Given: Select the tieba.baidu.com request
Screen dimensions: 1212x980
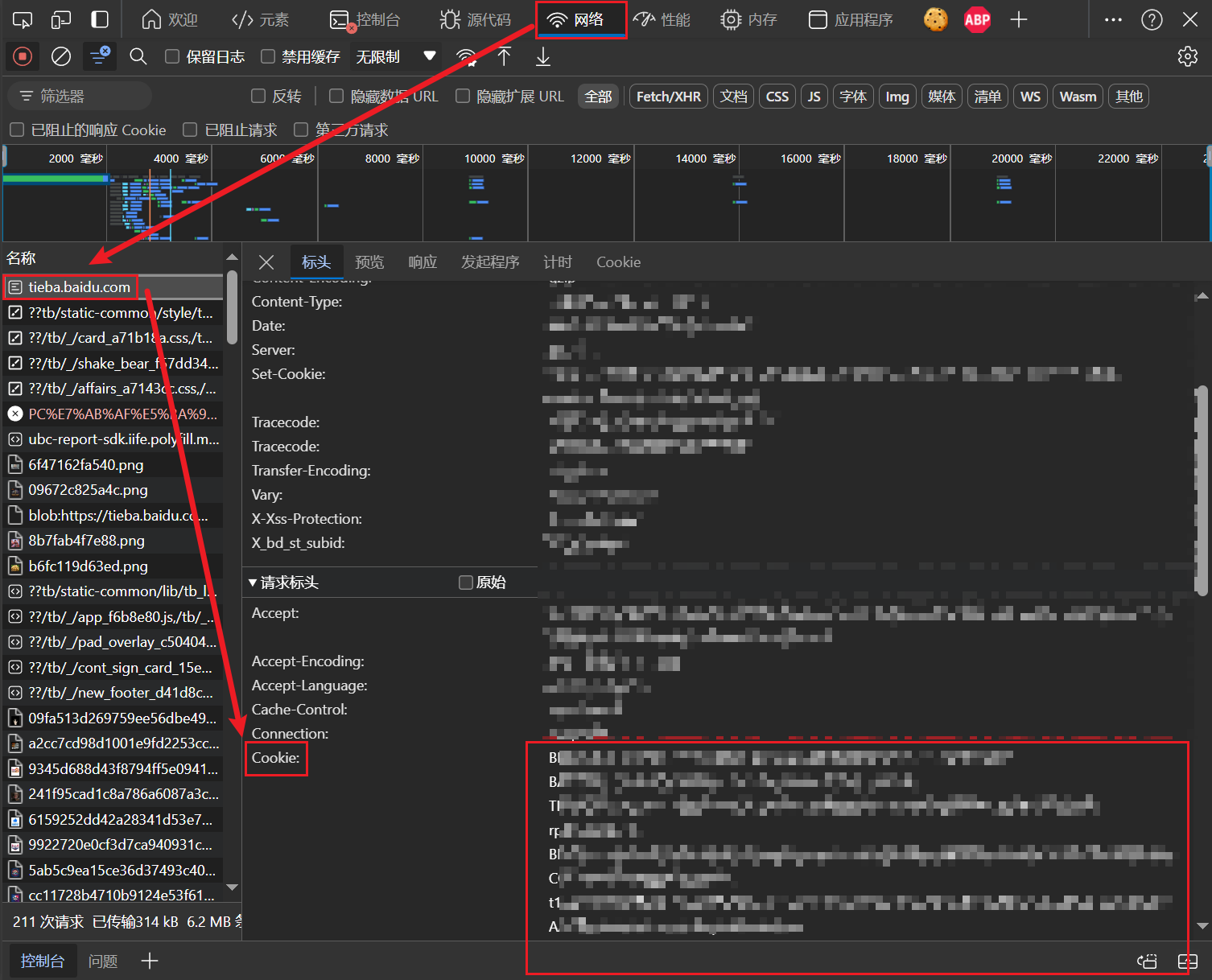Looking at the screenshot, I should (x=113, y=287).
